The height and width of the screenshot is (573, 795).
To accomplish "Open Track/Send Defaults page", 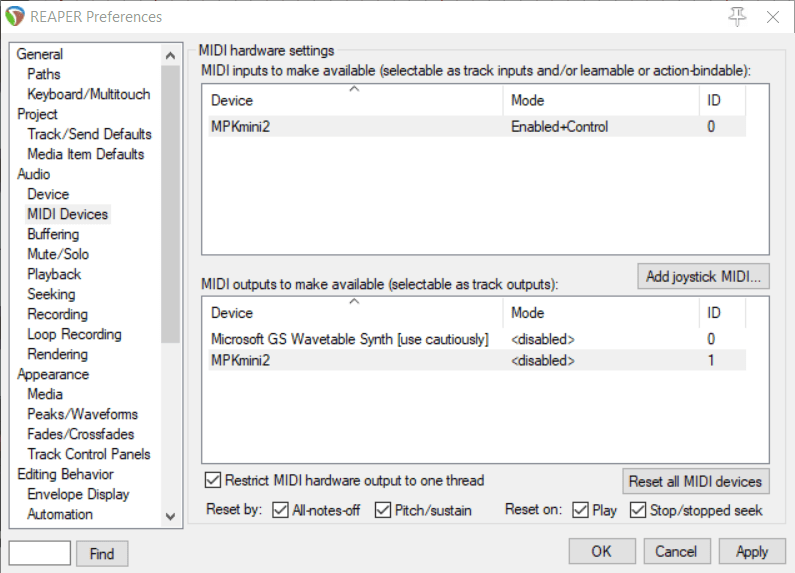I will coord(90,134).
